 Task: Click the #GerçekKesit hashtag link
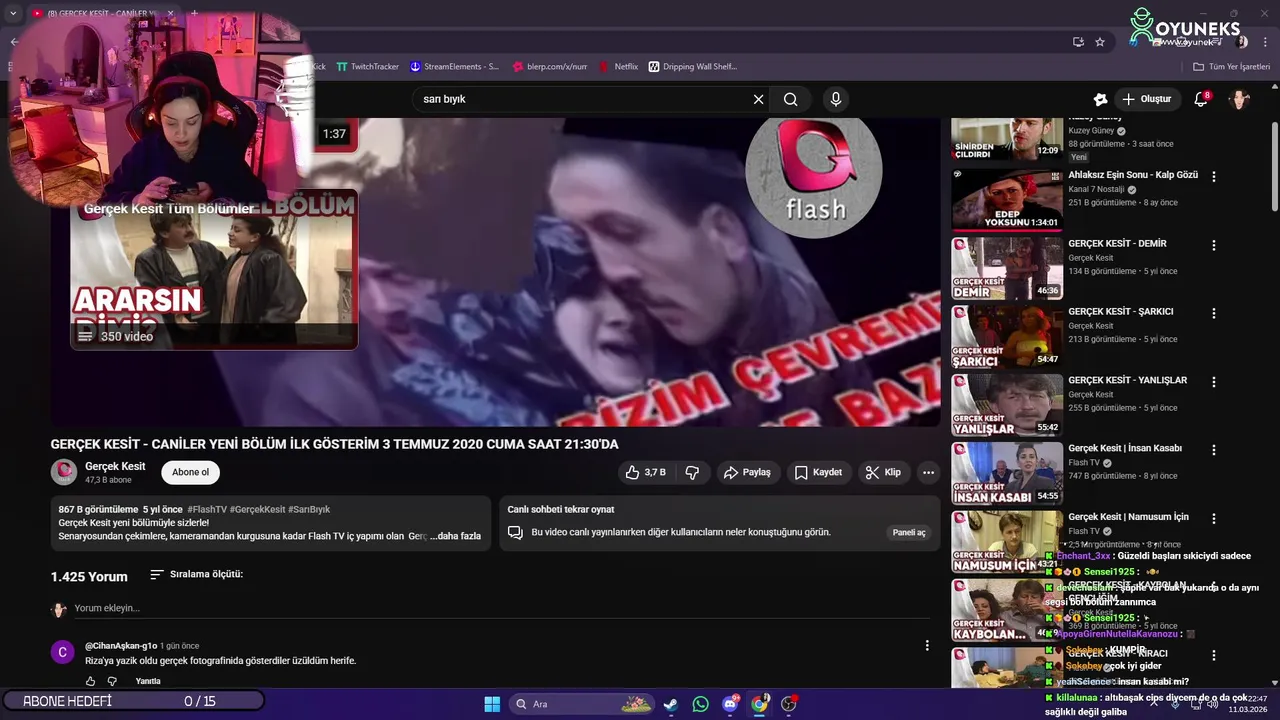[257, 510]
